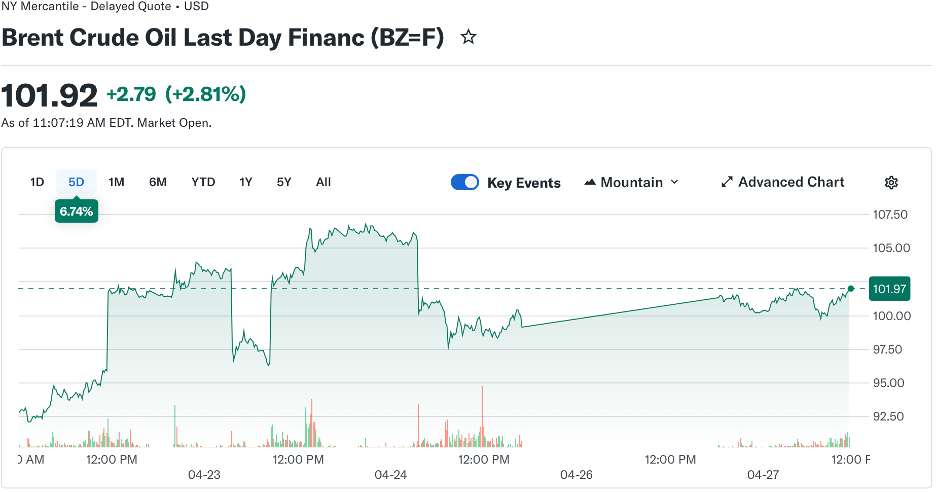Click the 6.74% performance badge

[76, 211]
